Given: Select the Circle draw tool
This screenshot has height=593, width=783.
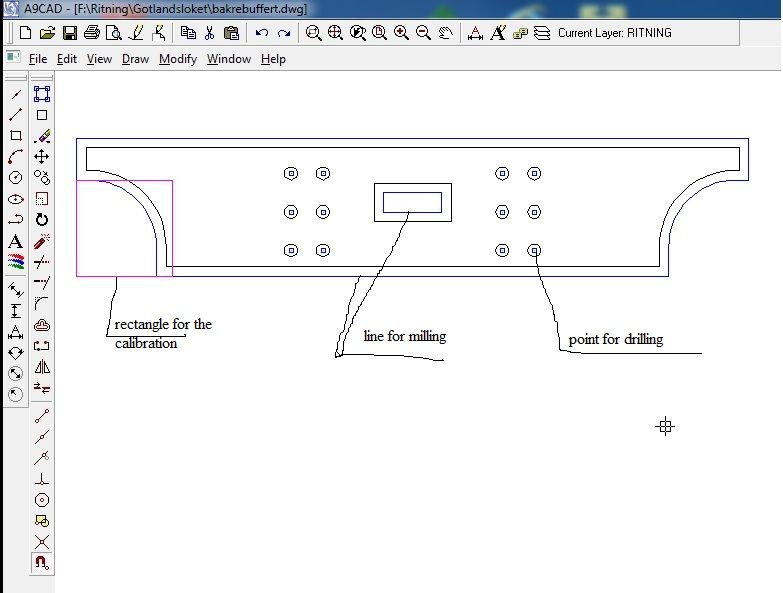Looking at the screenshot, I should (16, 178).
